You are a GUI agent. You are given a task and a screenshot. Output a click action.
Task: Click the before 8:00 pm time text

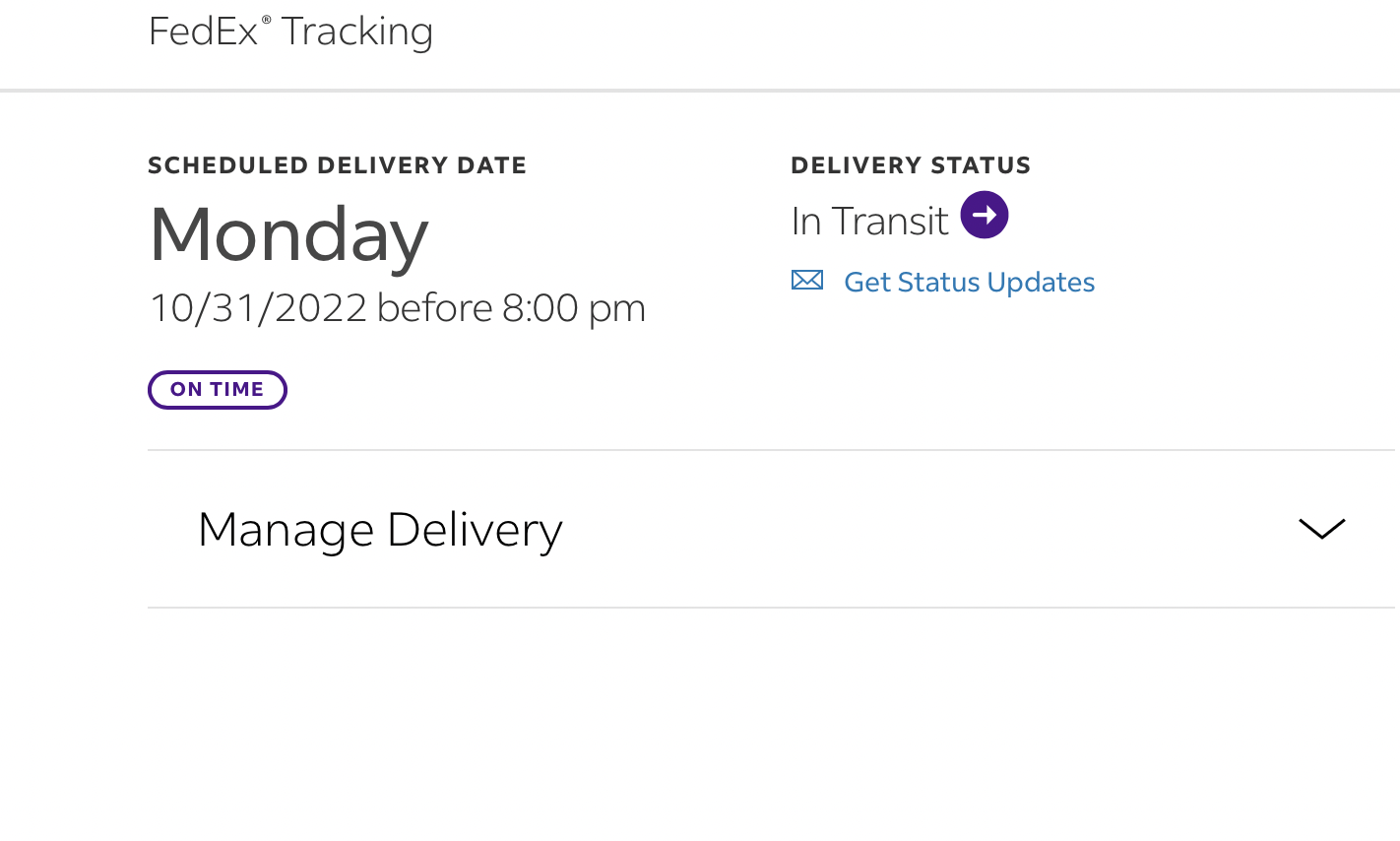pos(511,308)
